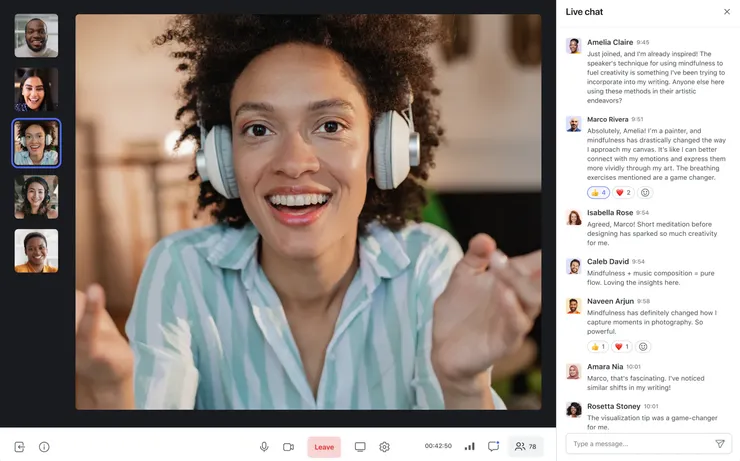Select fifth participant thumbnail in yellow top

click(x=36, y=251)
